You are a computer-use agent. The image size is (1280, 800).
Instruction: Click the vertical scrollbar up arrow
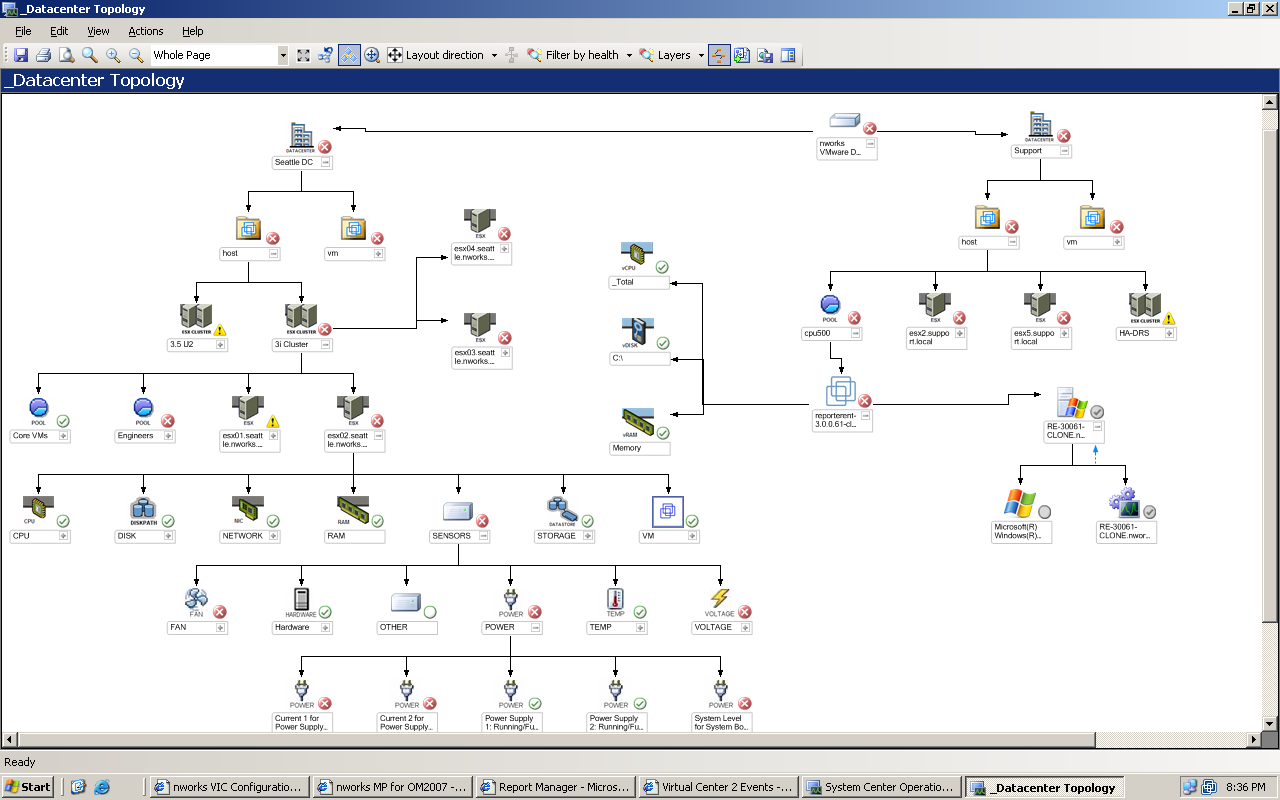[1270, 102]
